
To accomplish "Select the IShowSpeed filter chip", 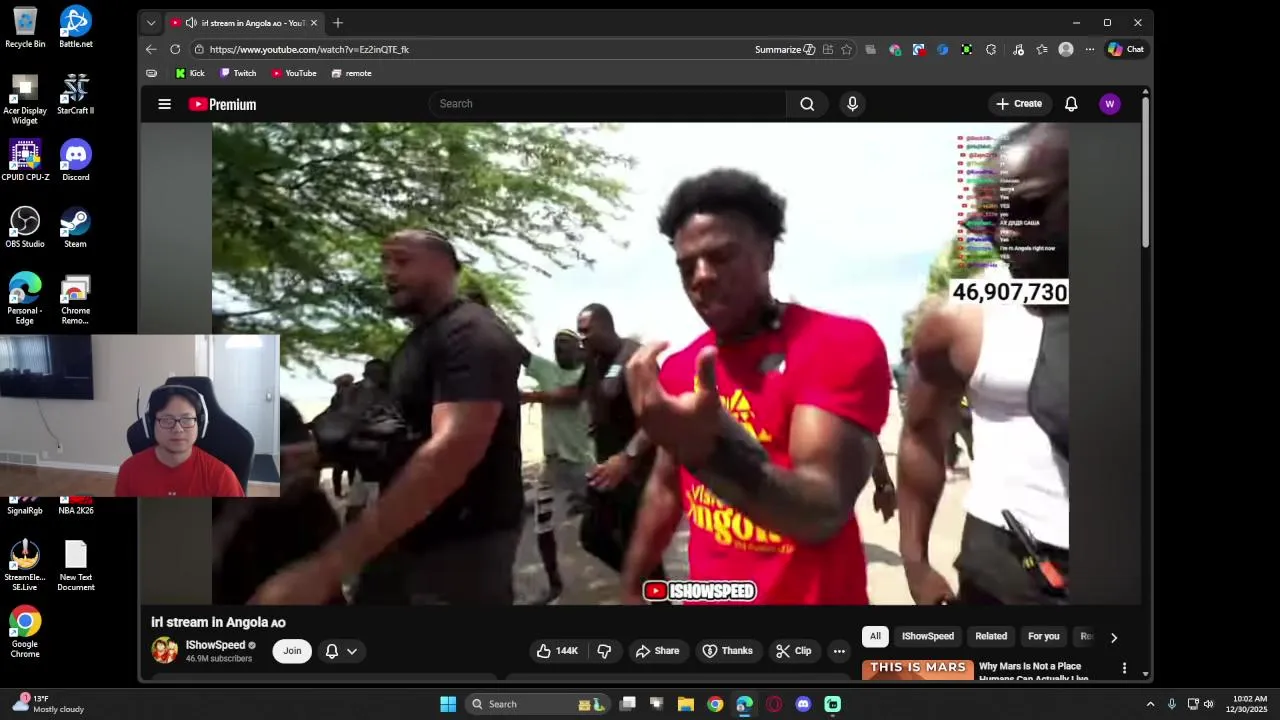I will pos(928,636).
